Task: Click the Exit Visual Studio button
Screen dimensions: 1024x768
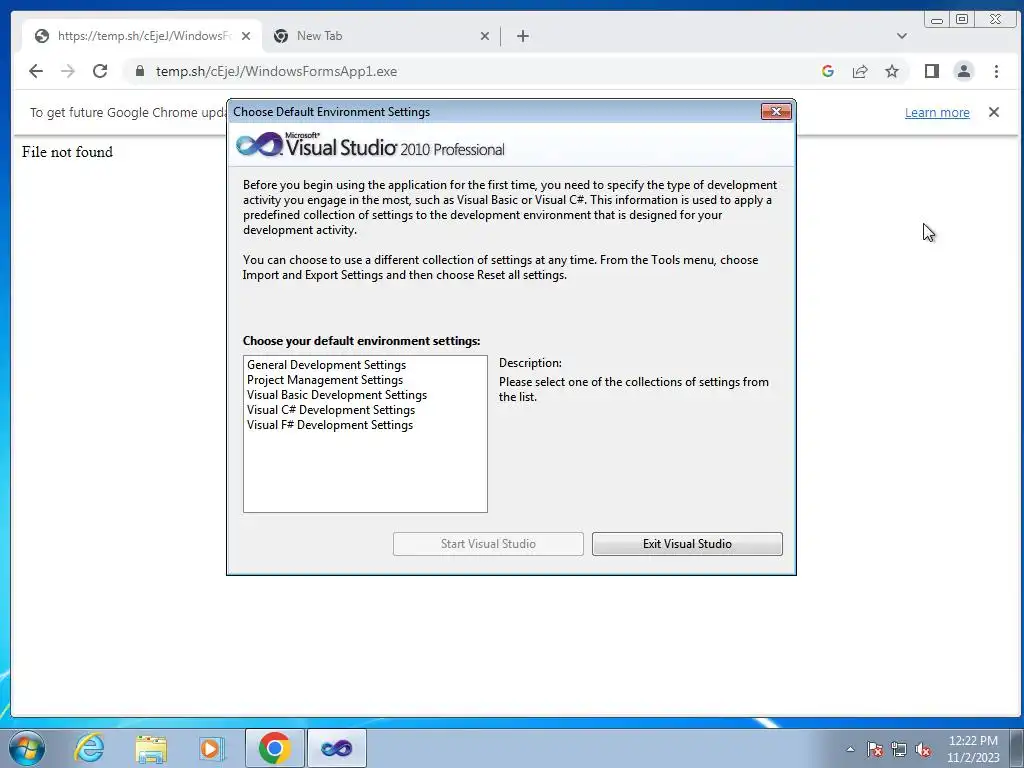Action: coord(687,544)
